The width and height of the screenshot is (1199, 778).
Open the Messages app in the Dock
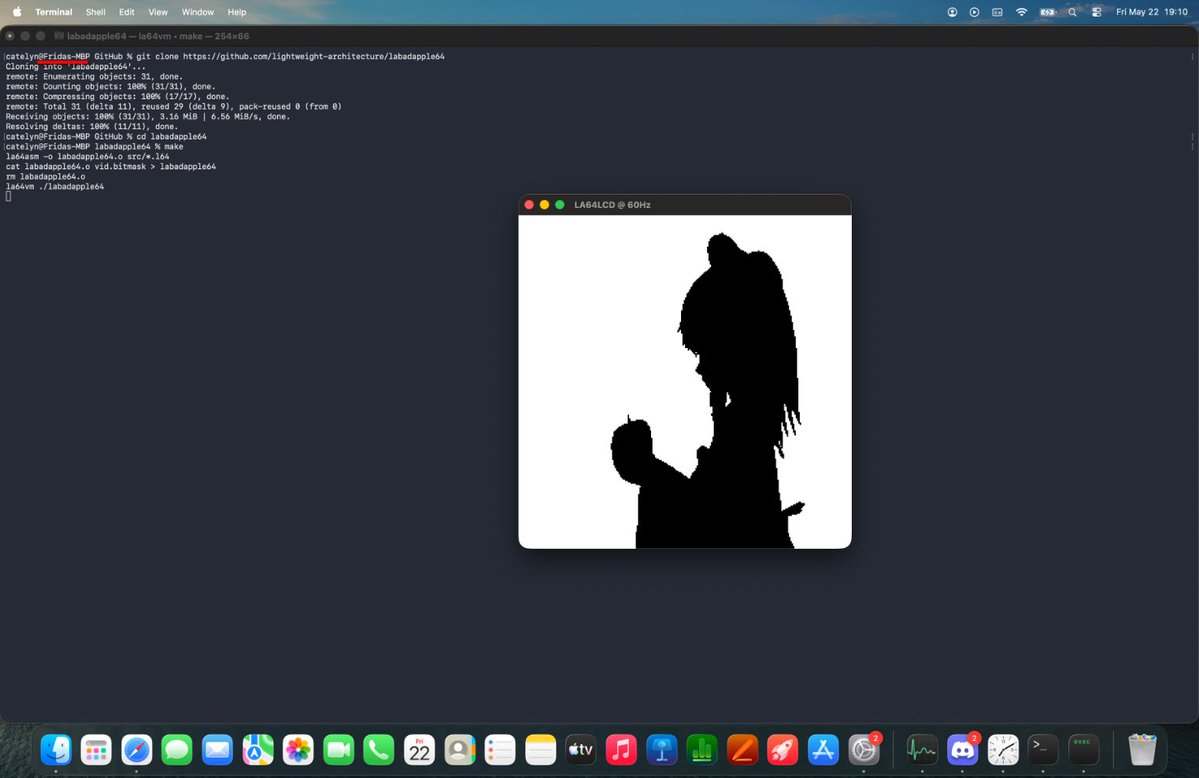pyautogui.click(x=177, y=750)
